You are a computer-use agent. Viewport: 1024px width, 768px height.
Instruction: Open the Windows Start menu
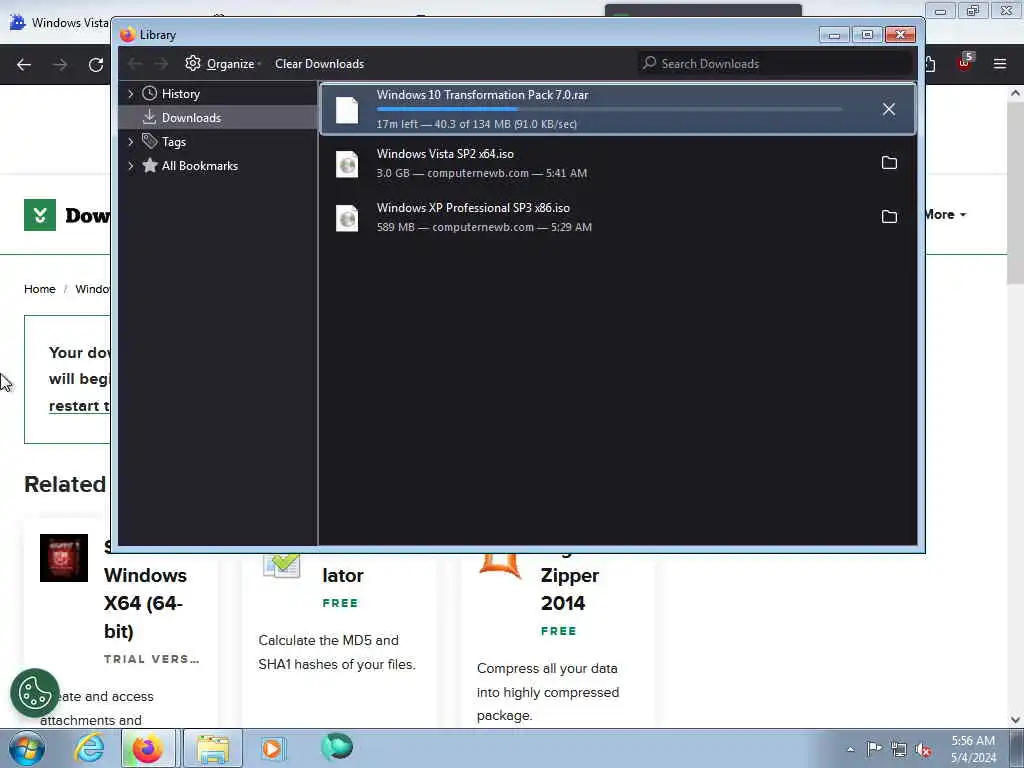click(27, 748)
